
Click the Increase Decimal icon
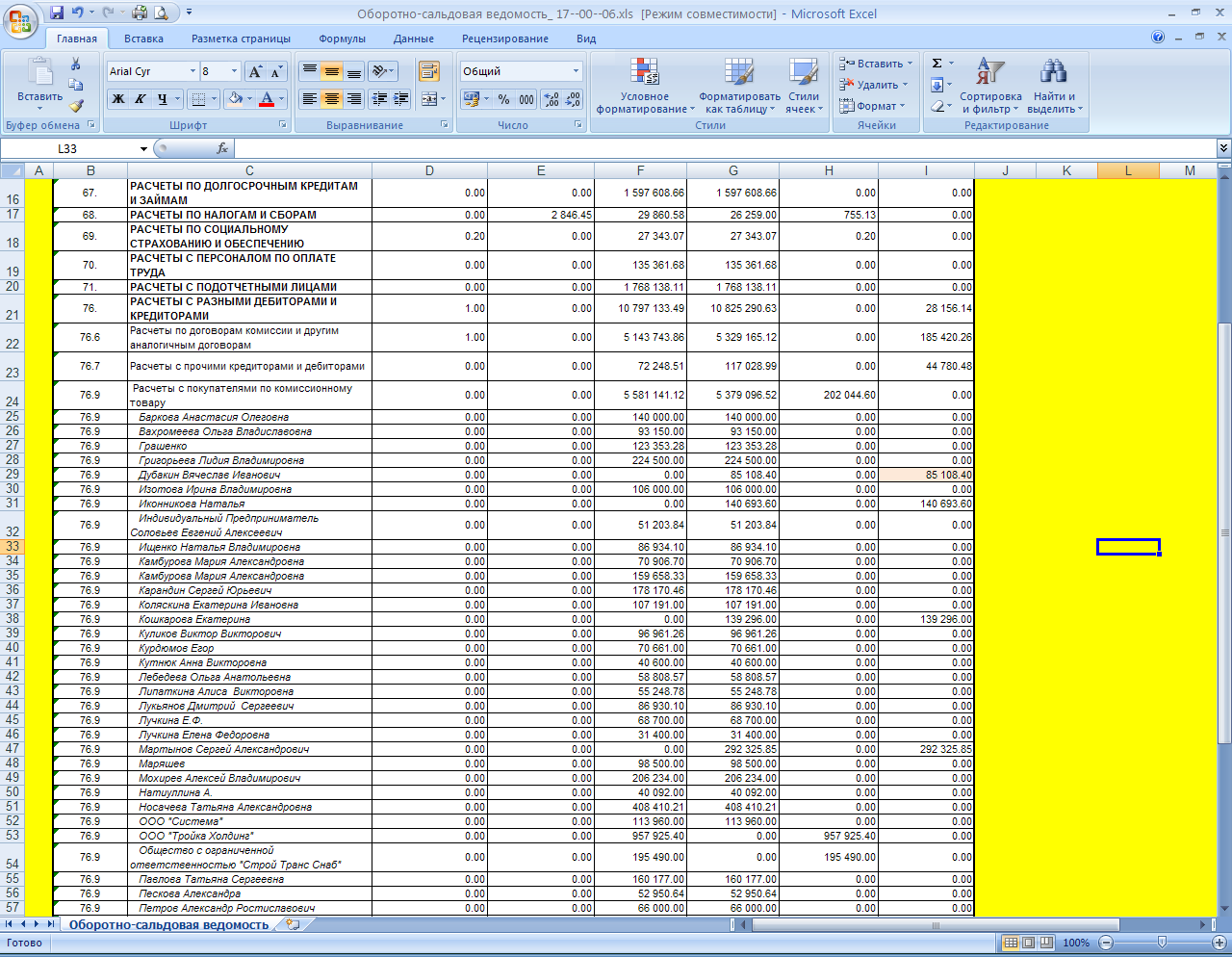click(552, 99)
